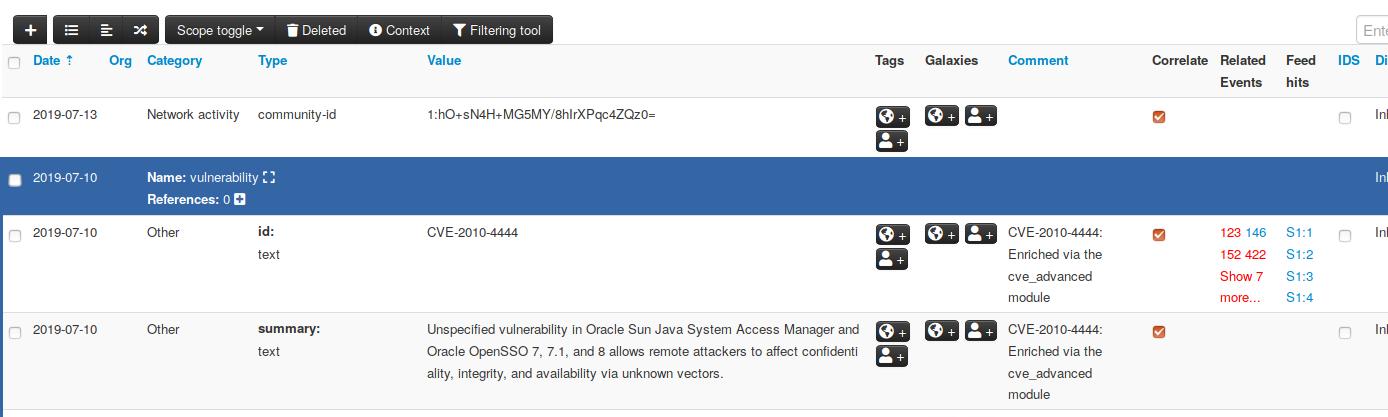Open related event 146 link
1388x417 pixels.
point(1255,233)
